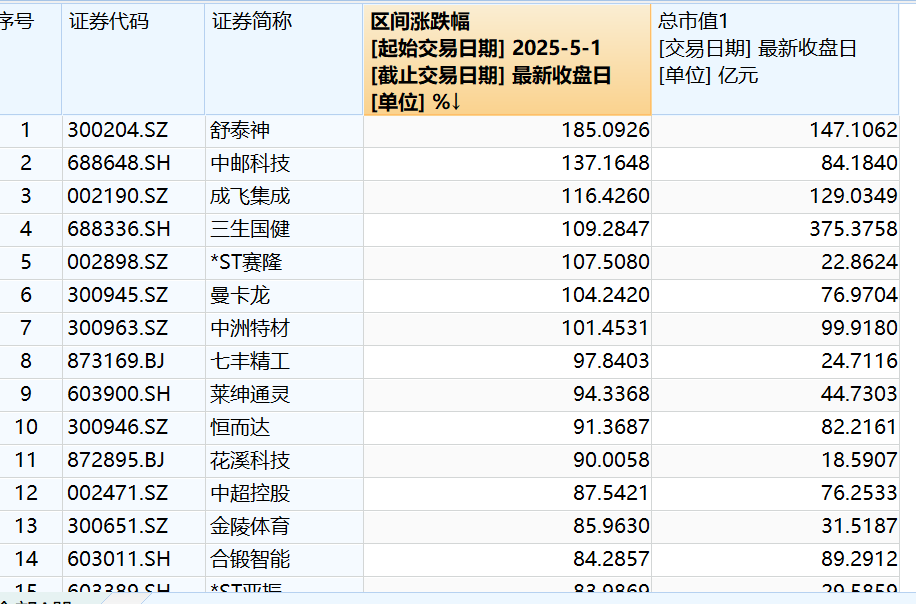Viewport: 916px width, 604px height.
Task: Select market value 82.2161
Action: 859,427
